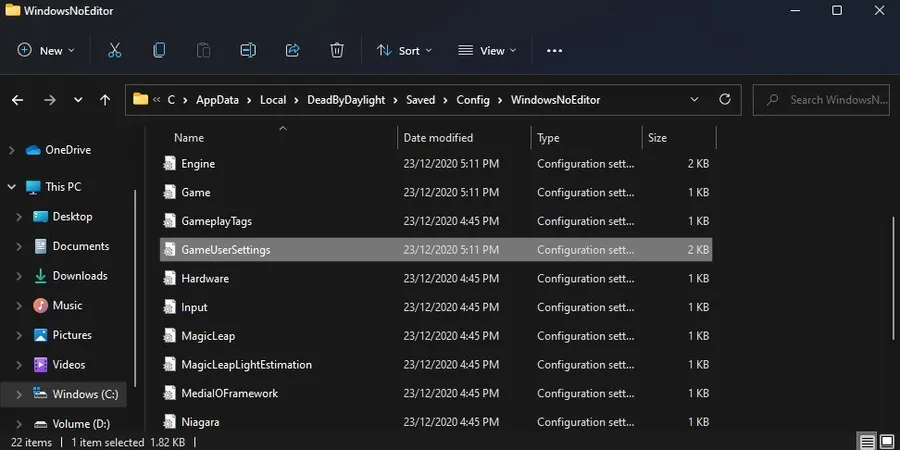The width and height of the screenshot is (900, 450).
Task: Expand the Desktop tree node
Action: (19, 217)
